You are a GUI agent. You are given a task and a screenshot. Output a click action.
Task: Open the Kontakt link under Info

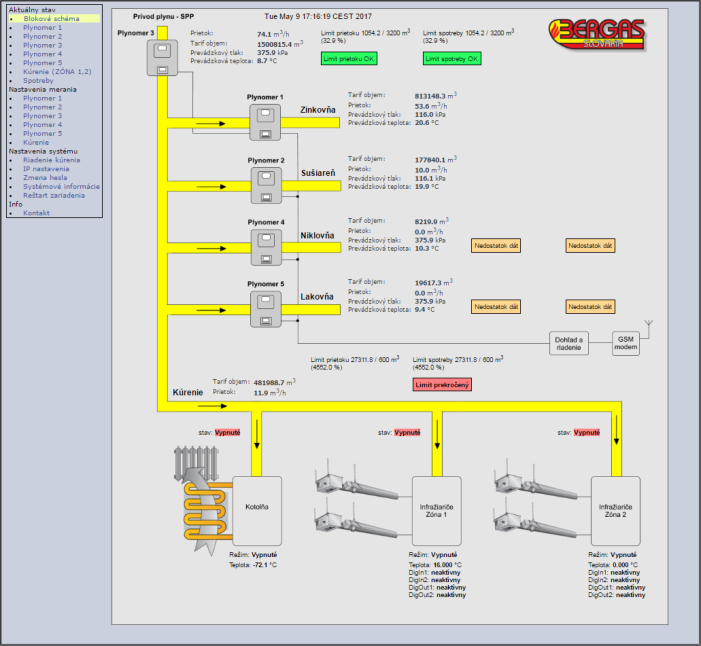[36, 213]
